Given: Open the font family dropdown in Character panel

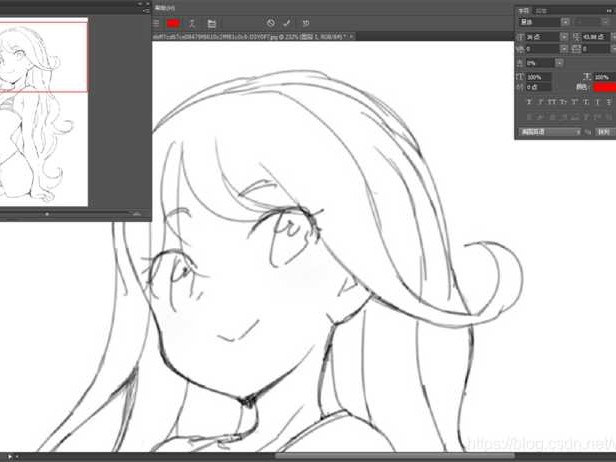Looking at the screenshot, I should (x=543, y=21).
